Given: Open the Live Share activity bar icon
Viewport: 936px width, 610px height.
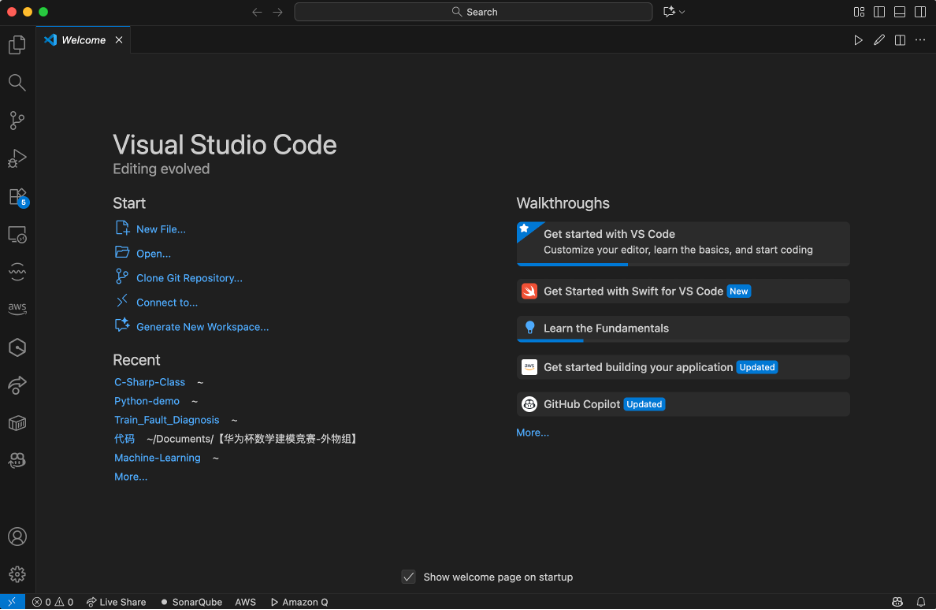Looking at the screenshot, I should pos(17,385).
